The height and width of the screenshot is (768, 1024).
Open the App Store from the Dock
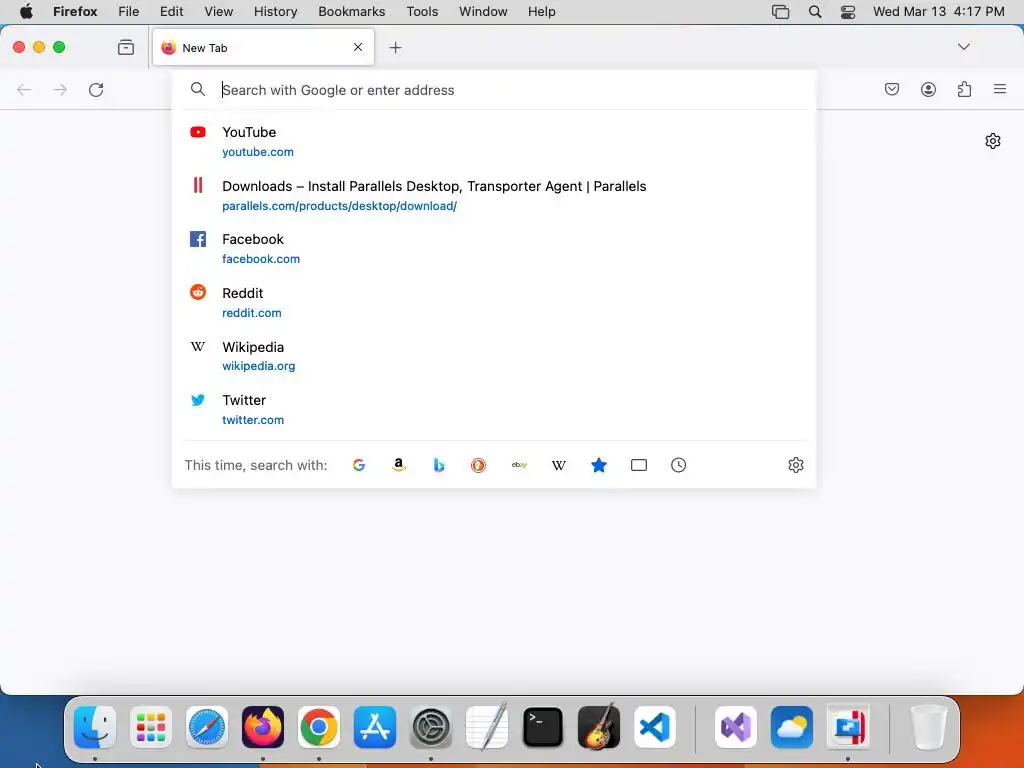375,727
